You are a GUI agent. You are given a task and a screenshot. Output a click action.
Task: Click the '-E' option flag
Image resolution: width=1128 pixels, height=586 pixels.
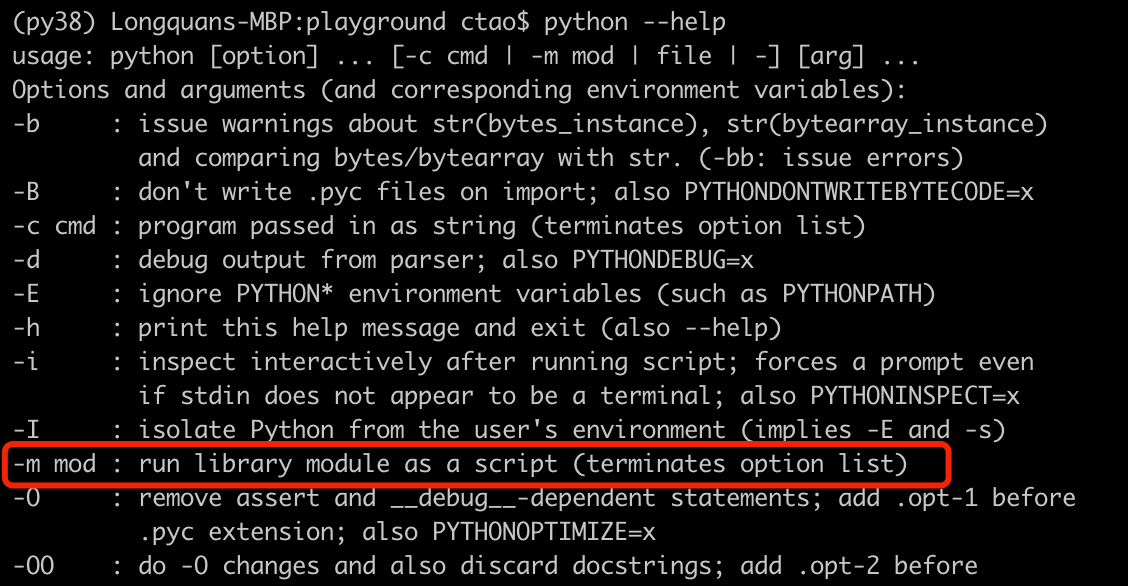click(27, 293)
